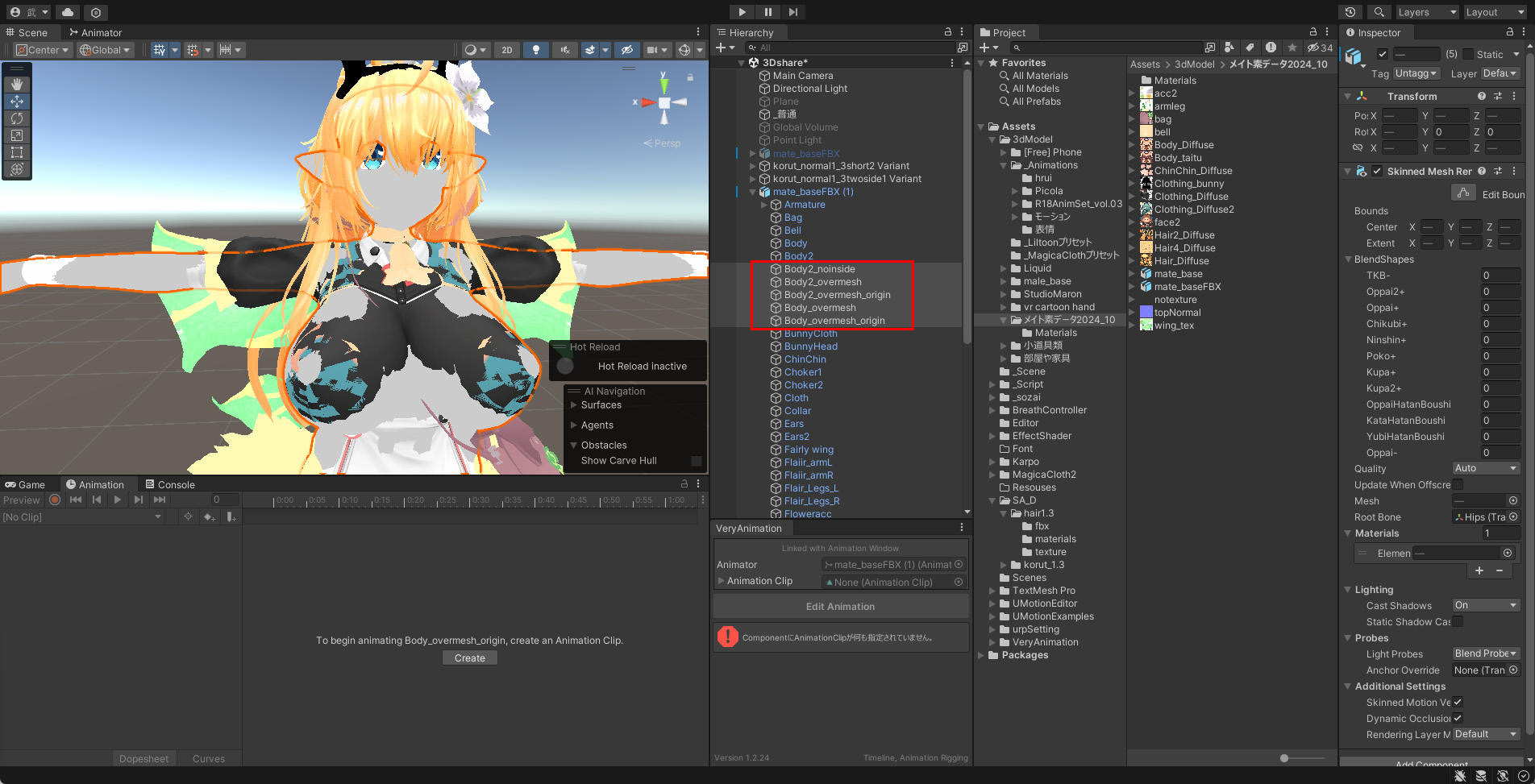Toggle Skinned Mesh Renderer enabled checkbox
Viewport: 1535px width, 784px height.
coord(1377,172)
